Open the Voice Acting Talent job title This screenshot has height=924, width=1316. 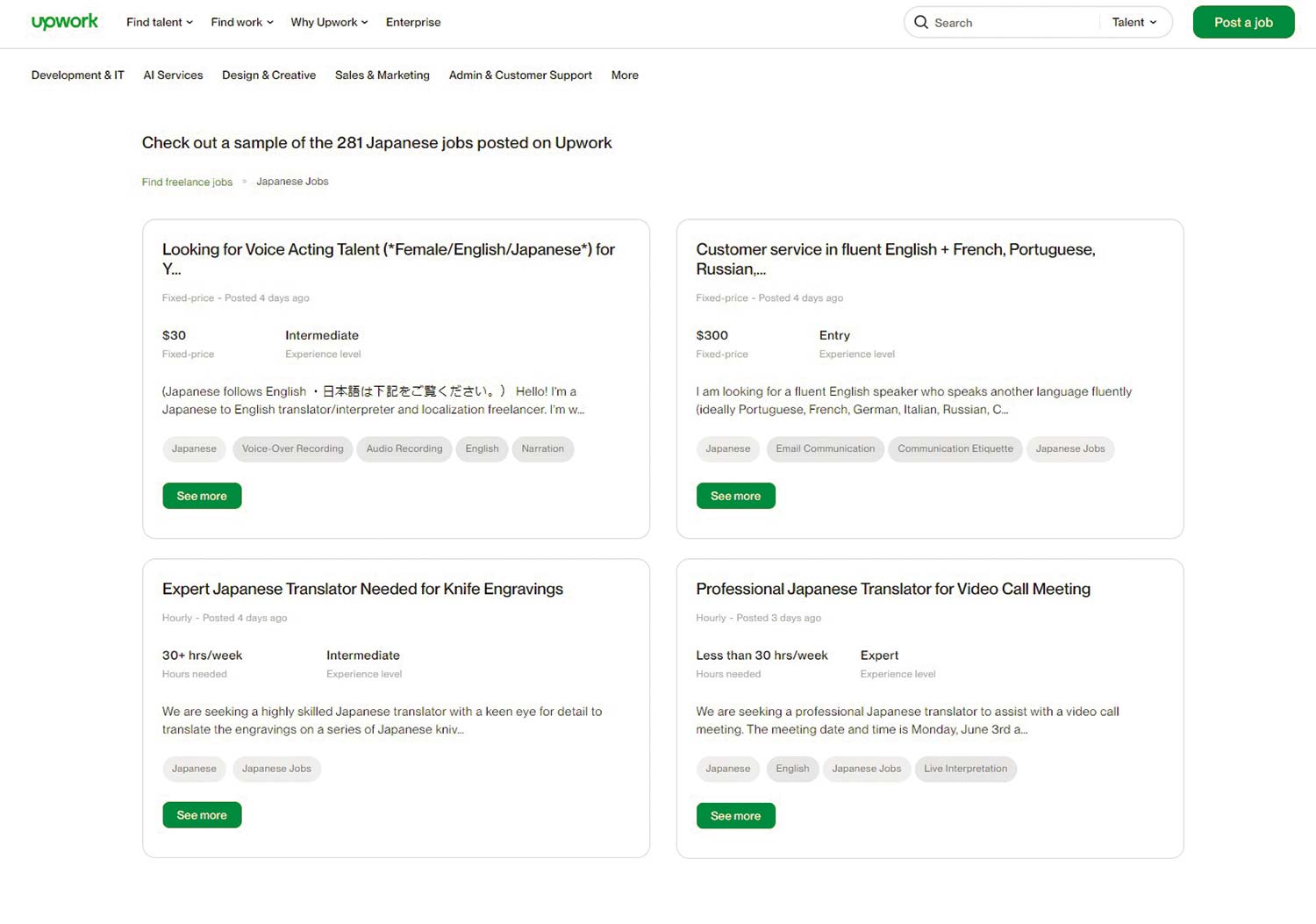[x=389, y=259]
